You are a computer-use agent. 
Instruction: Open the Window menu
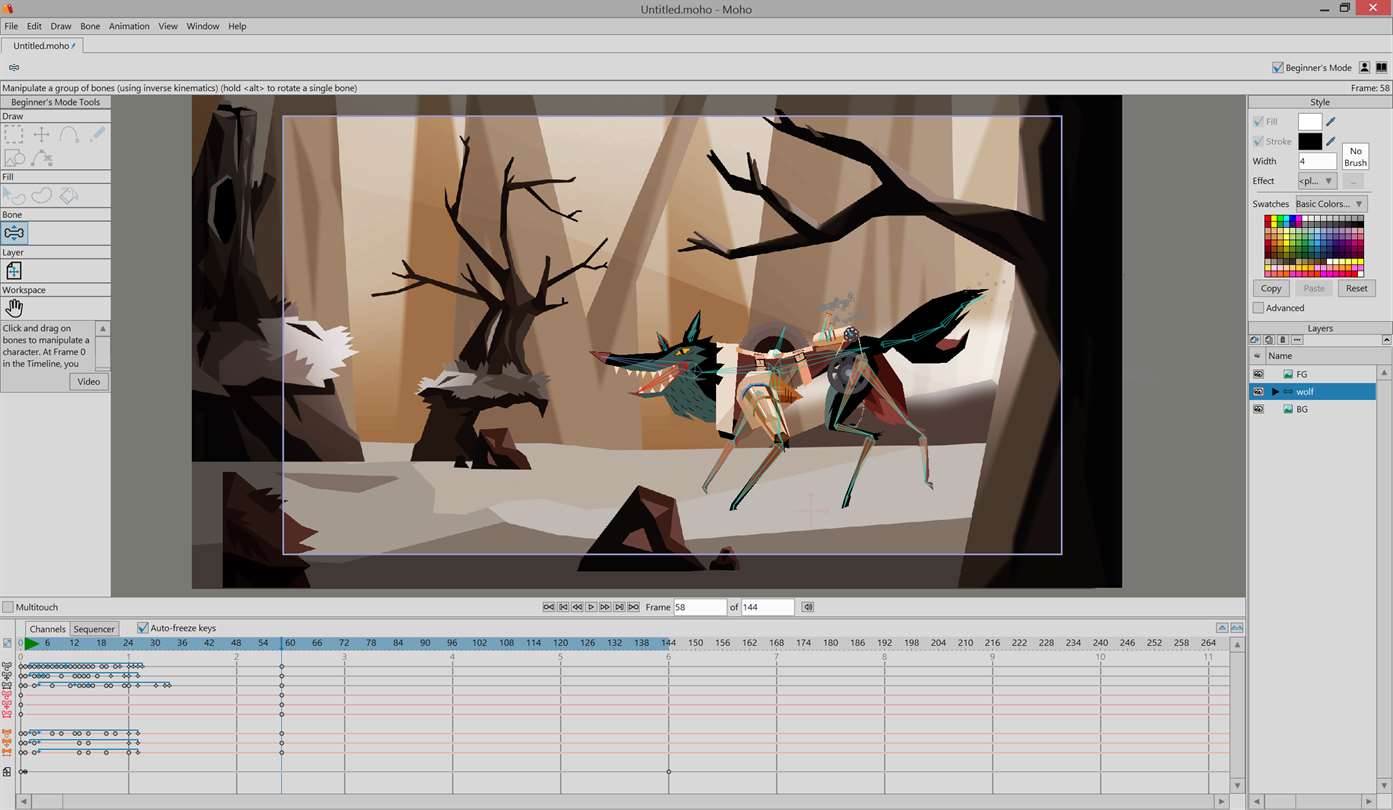(203, 26)
